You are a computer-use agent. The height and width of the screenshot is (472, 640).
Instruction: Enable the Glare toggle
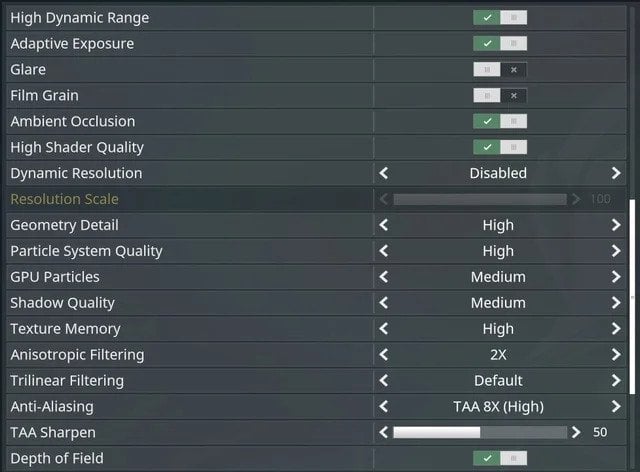(x=499, y=70)
